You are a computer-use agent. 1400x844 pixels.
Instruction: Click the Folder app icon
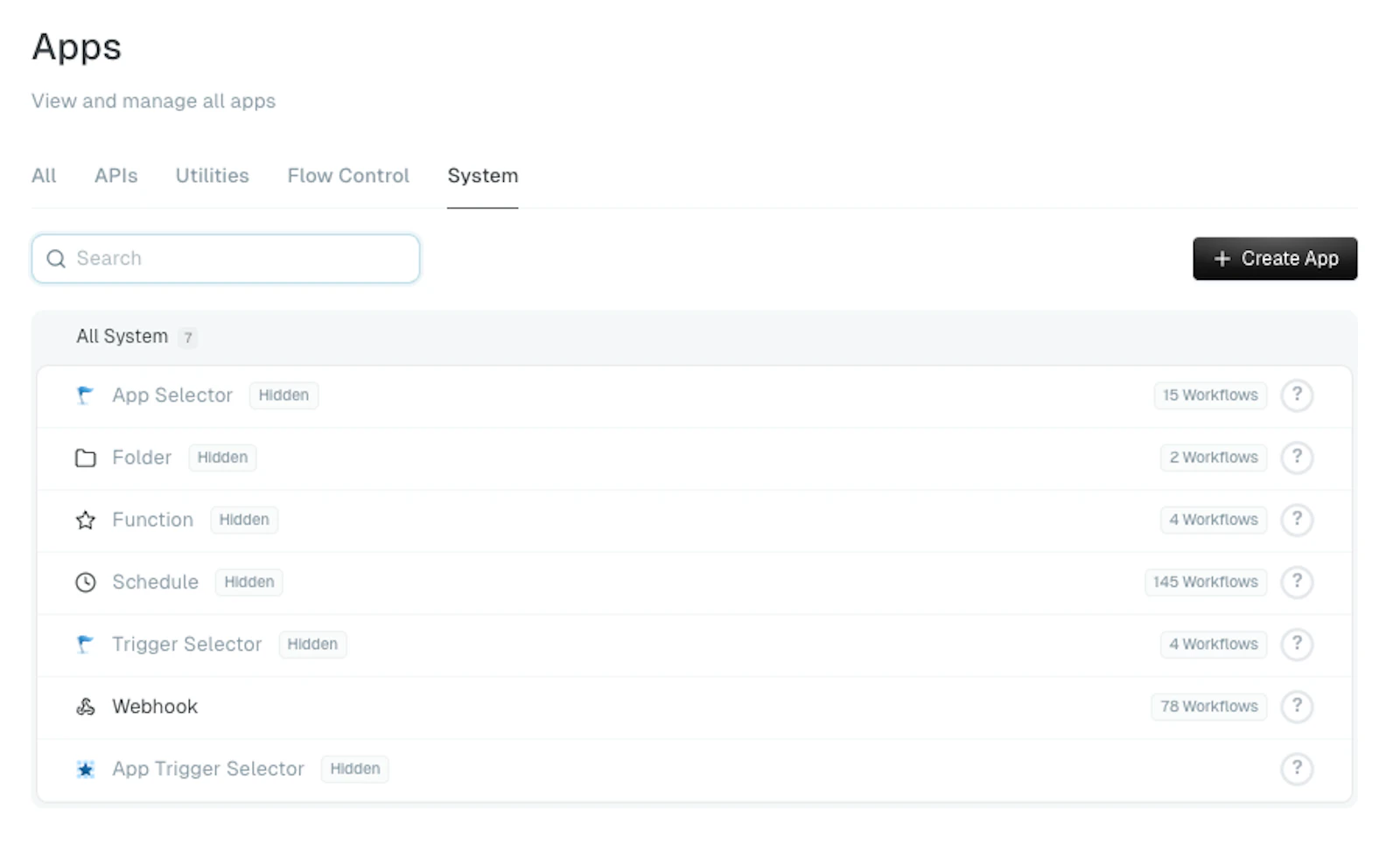point(85,457)
